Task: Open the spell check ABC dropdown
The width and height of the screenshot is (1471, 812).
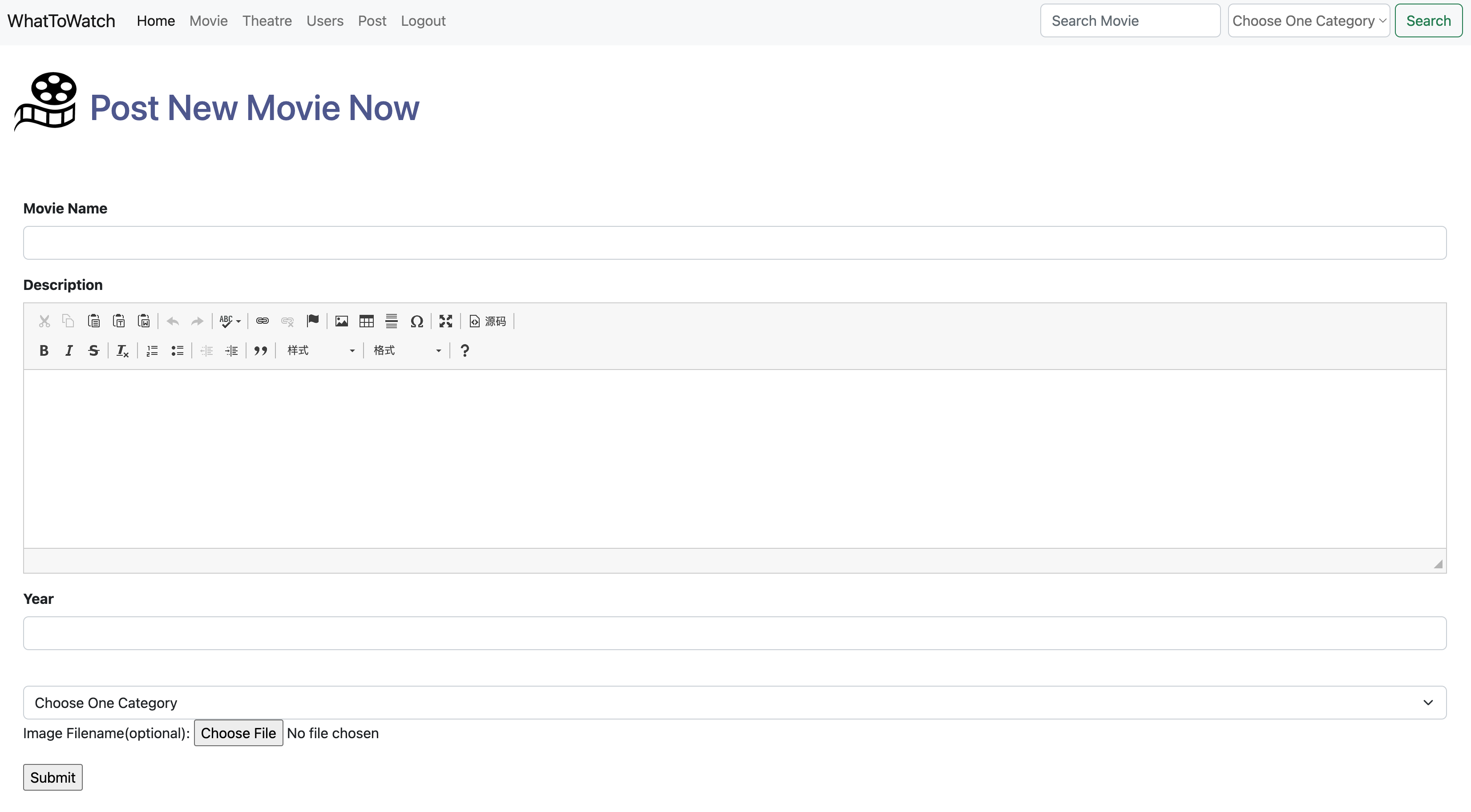Action: [230, 321]
